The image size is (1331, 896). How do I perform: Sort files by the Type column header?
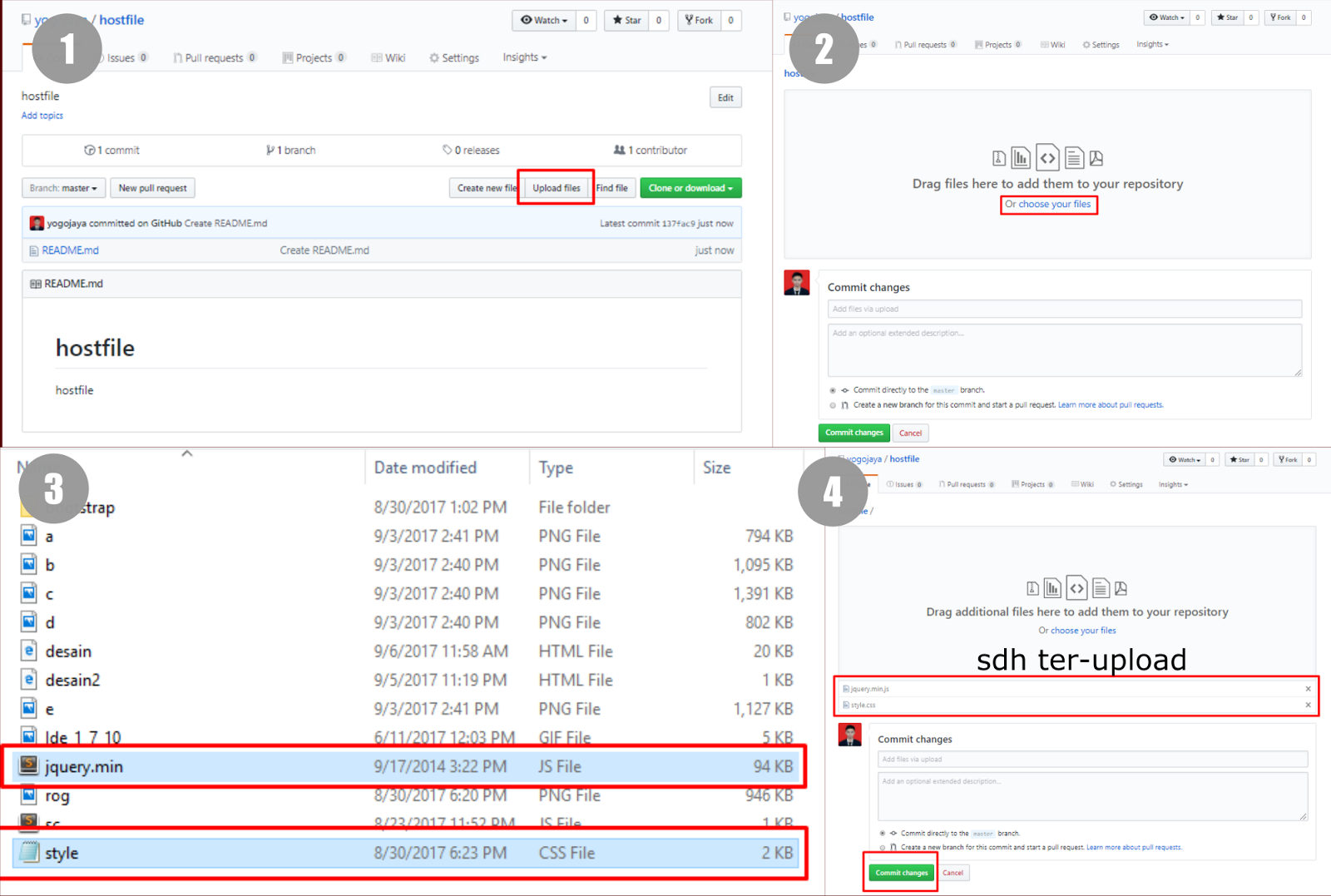click(556, 468)
